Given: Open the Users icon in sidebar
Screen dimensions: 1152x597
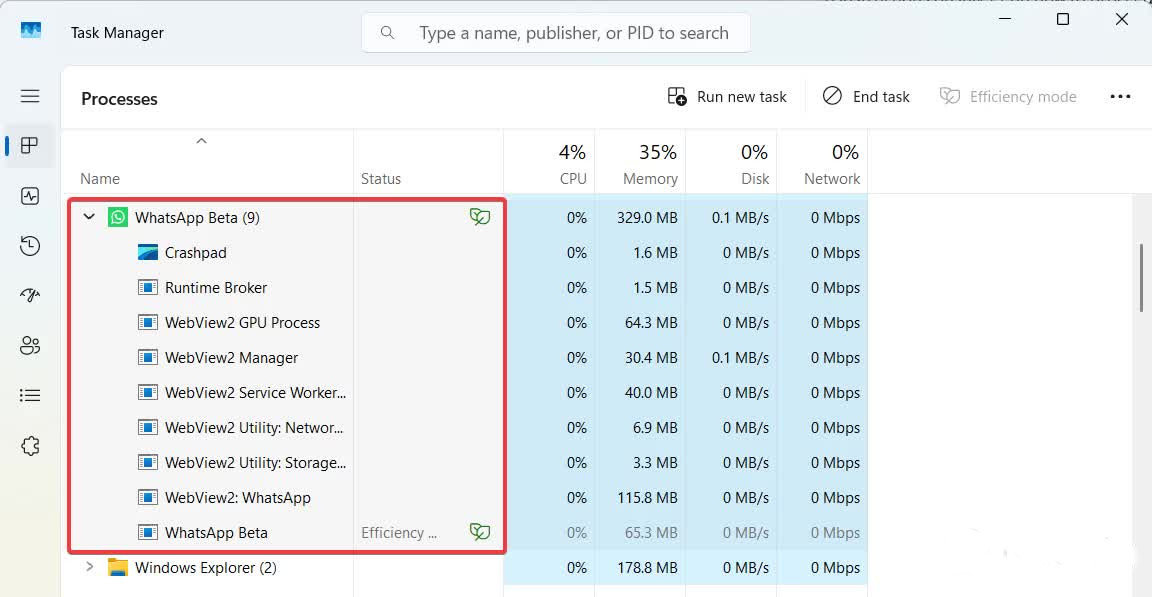Looking at the screenshot, I should point(30,345).
